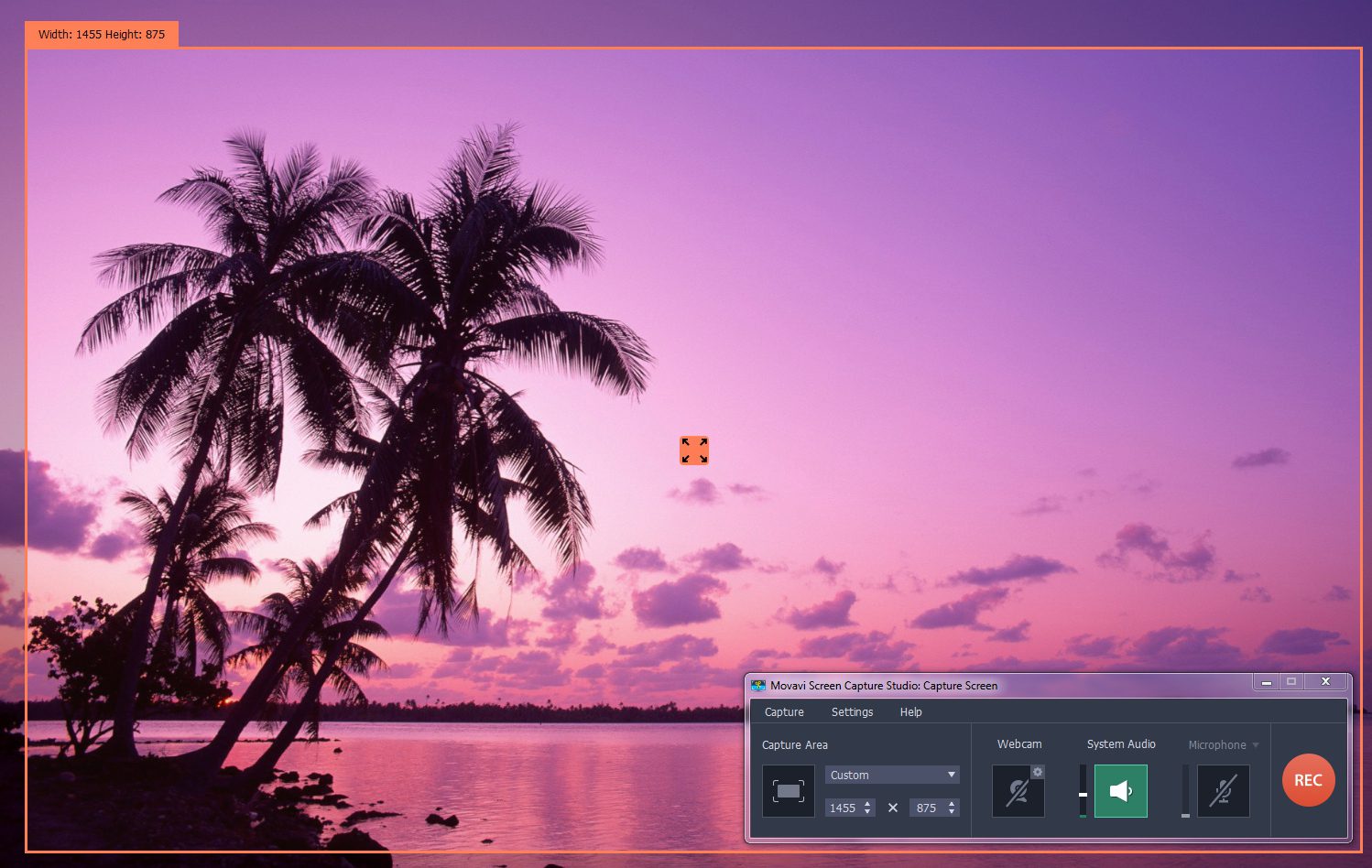Click the crosshair move handle on capture area
Screen dimensions: 1372x868
pos(693,450)
